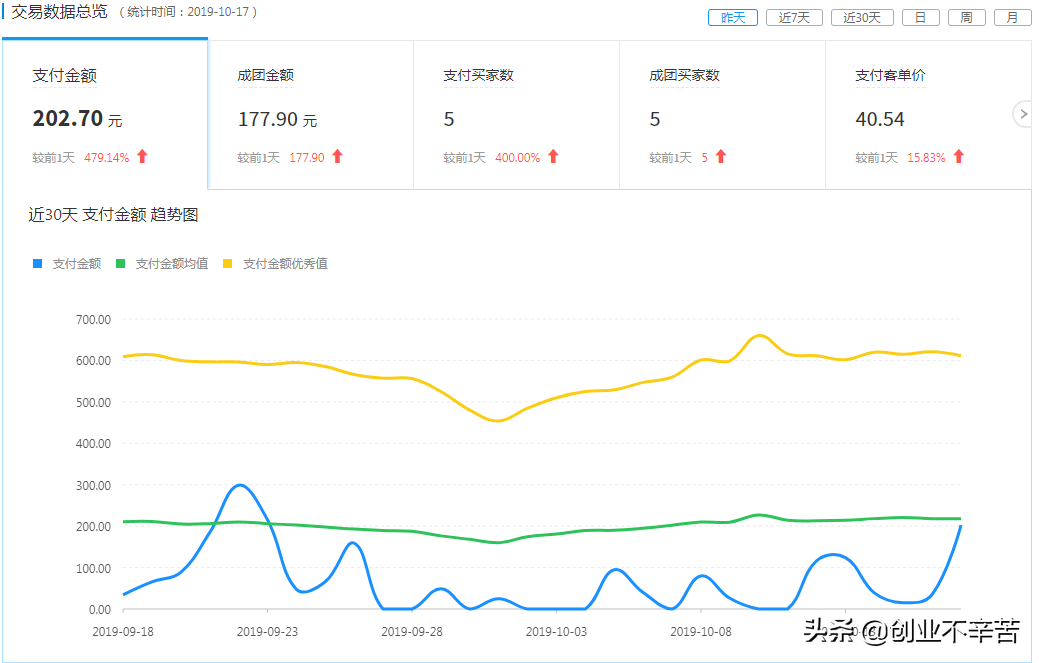Viewport: 1039px width, 663px height.
Task: Click the 202.70 元 payment amount value
Action: 78,119
